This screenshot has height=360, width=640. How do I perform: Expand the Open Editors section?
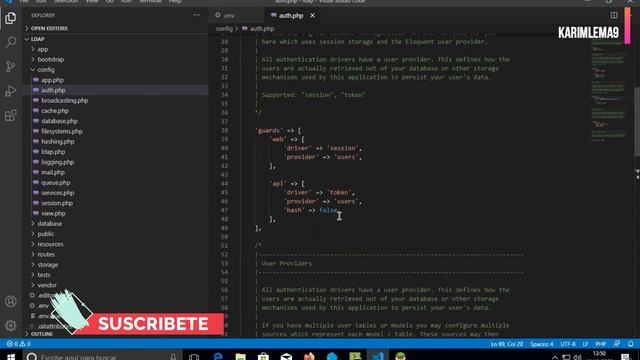pyautogui.click(x=49, y=28)
